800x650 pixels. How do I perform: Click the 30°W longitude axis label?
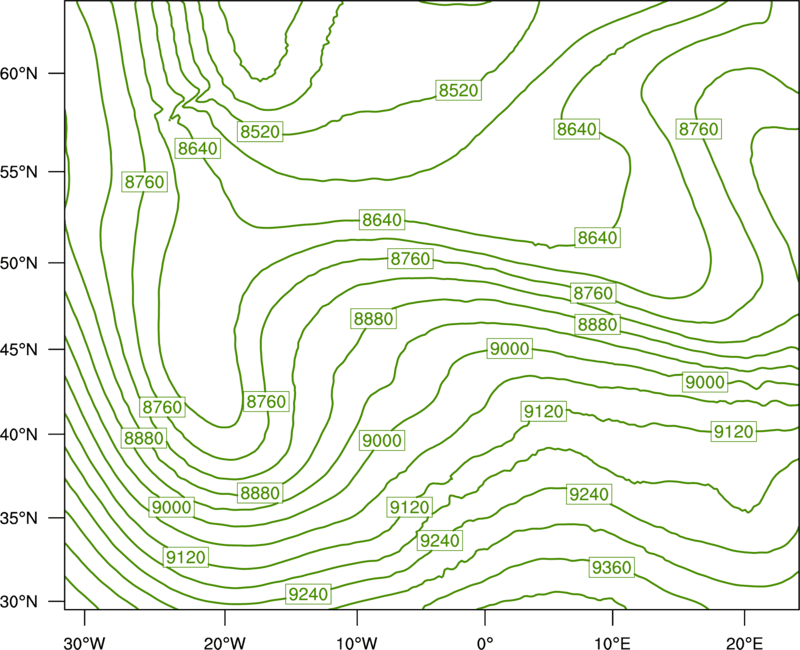(x=85, y=642)
